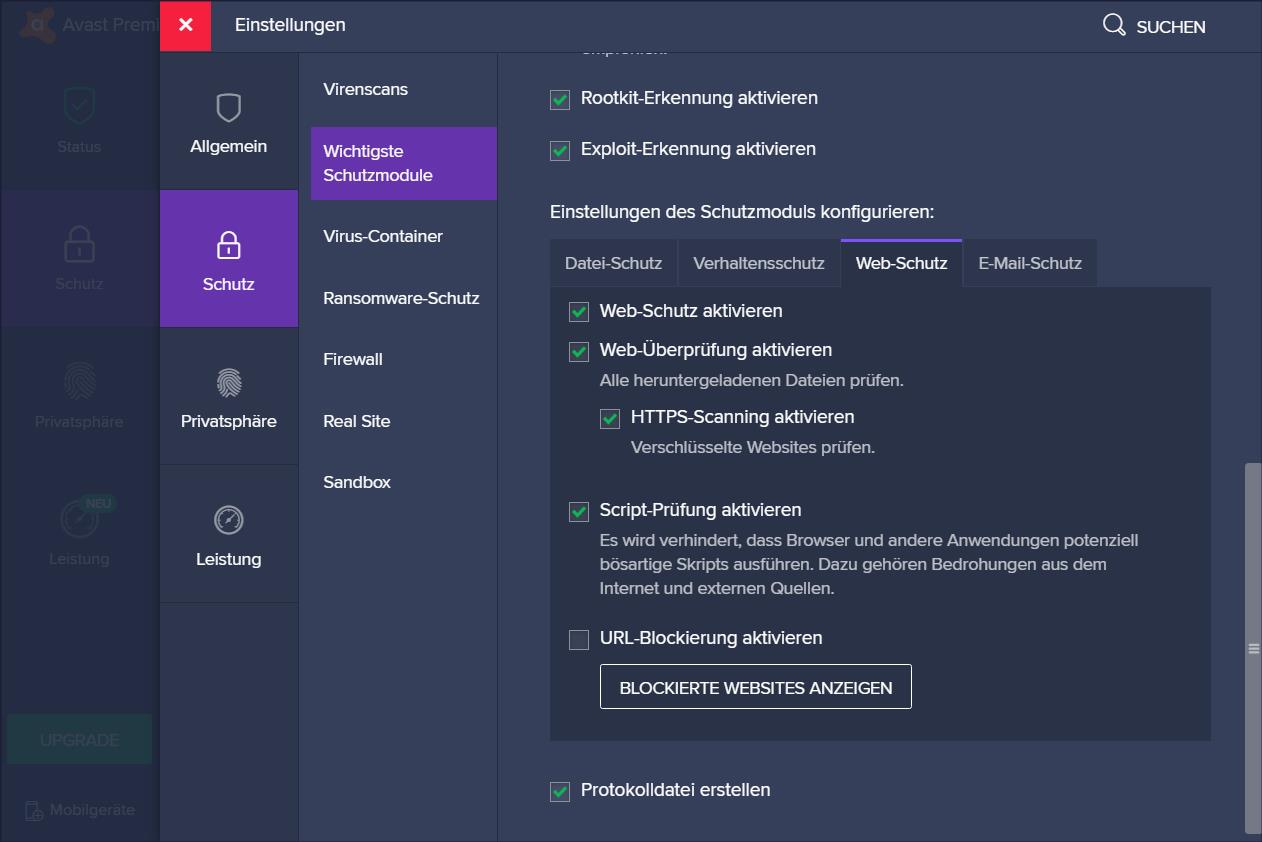Click the search magnifier icon

coord(1114,25)
